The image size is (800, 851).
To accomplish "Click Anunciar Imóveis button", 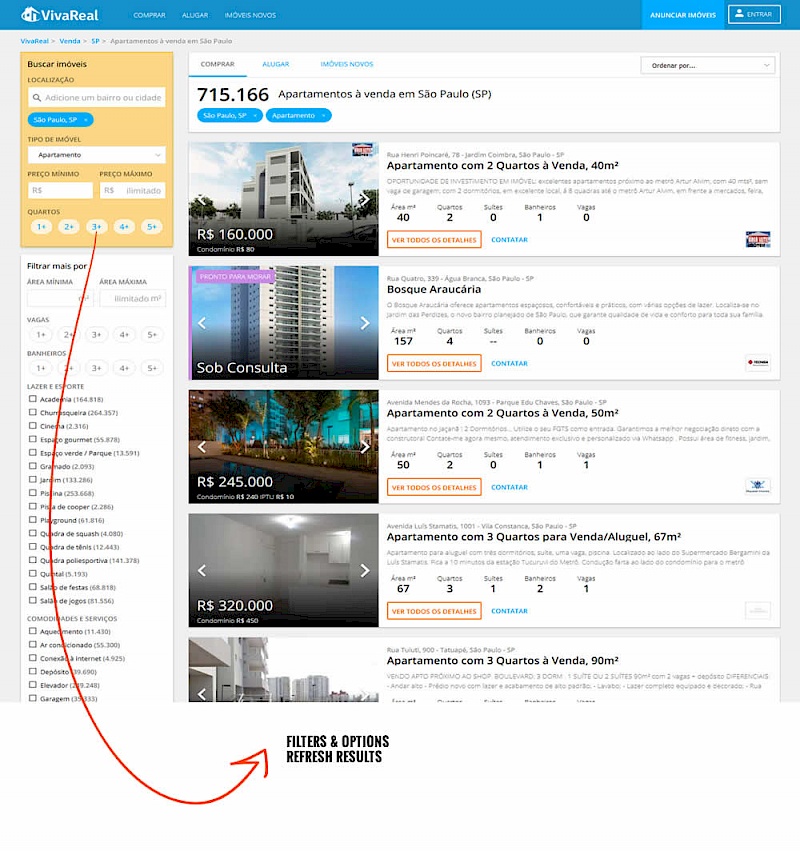I will pyautogui.click(x=683, y=15).
